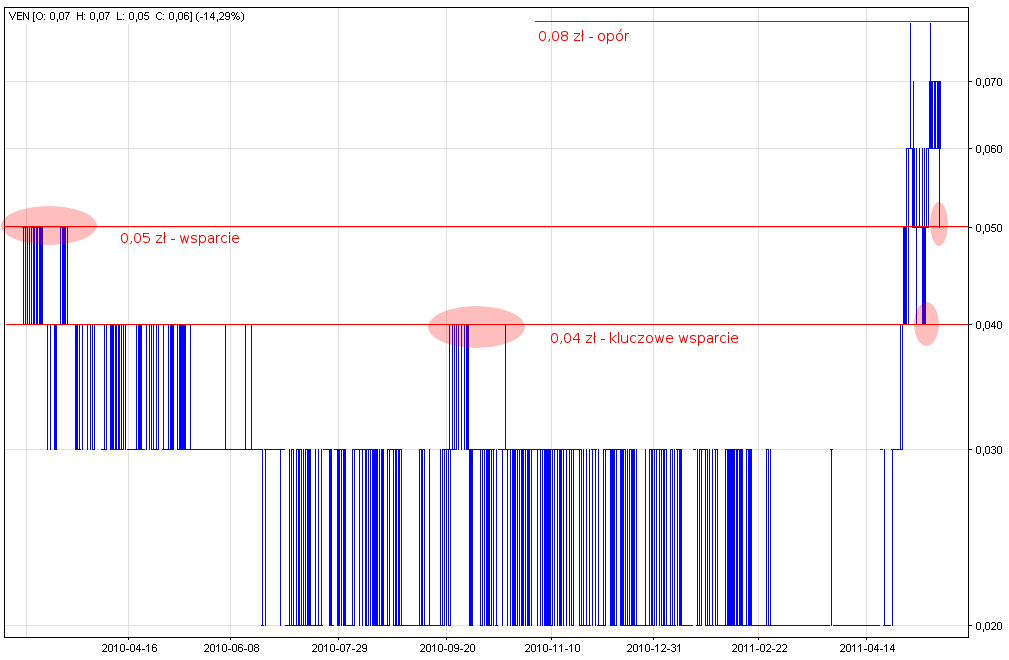This screenshot has height=660, width=1009.
Task: Click the VEN OHLC header text
Action: pos(126,17)
